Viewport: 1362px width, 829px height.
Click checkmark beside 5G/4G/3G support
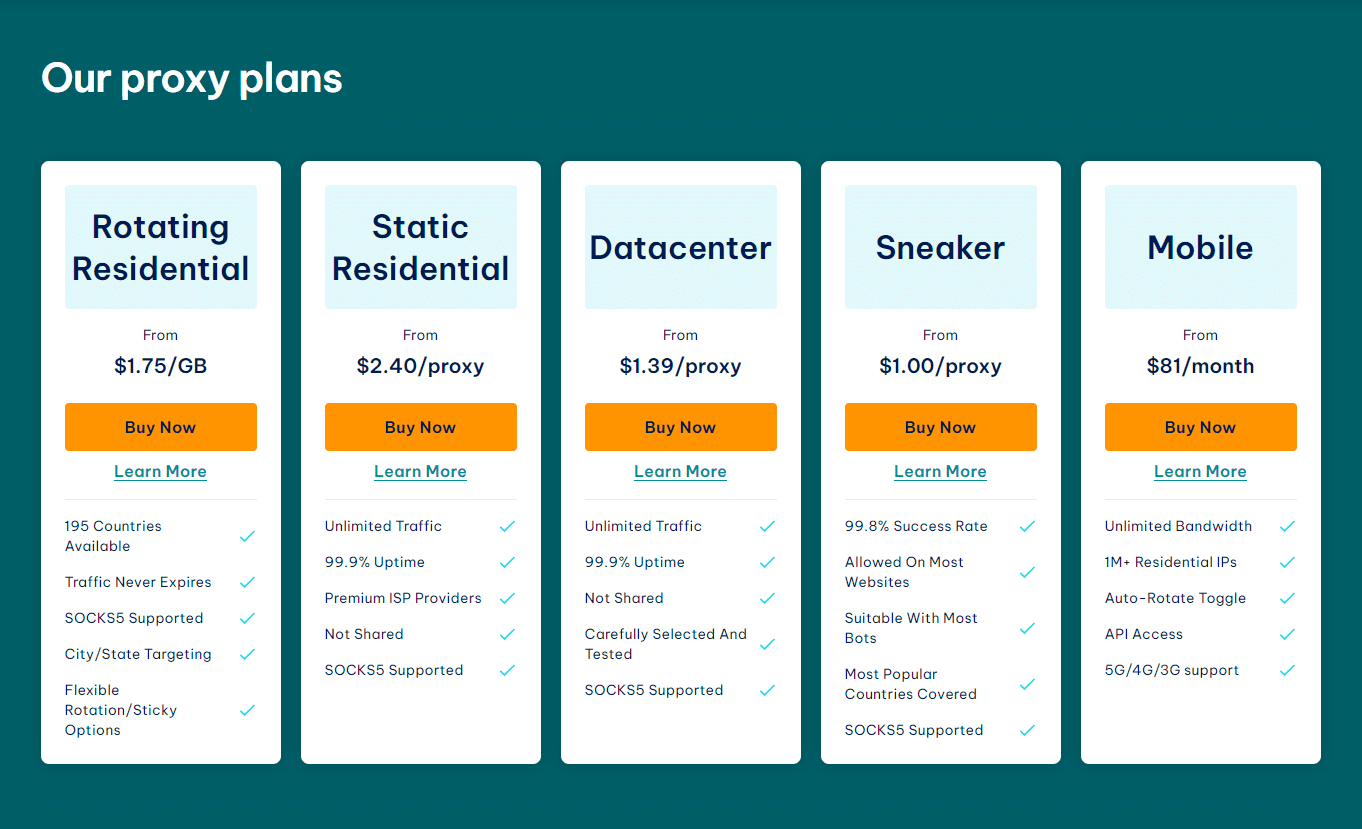coord(1287,670)
